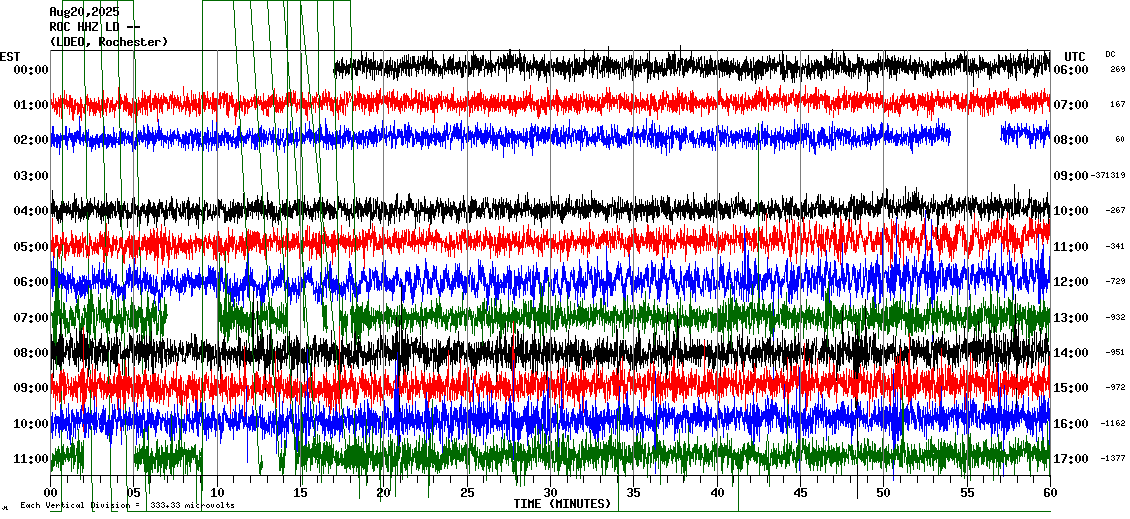This screenshot has height=519, width=1130.
Task: Click the TIME (MINUTES) axis title
Action: click(562, 504)
